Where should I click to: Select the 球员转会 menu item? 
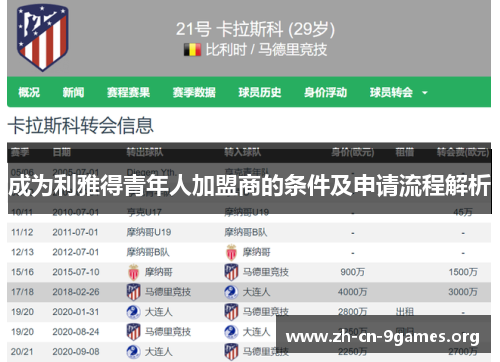391,92
